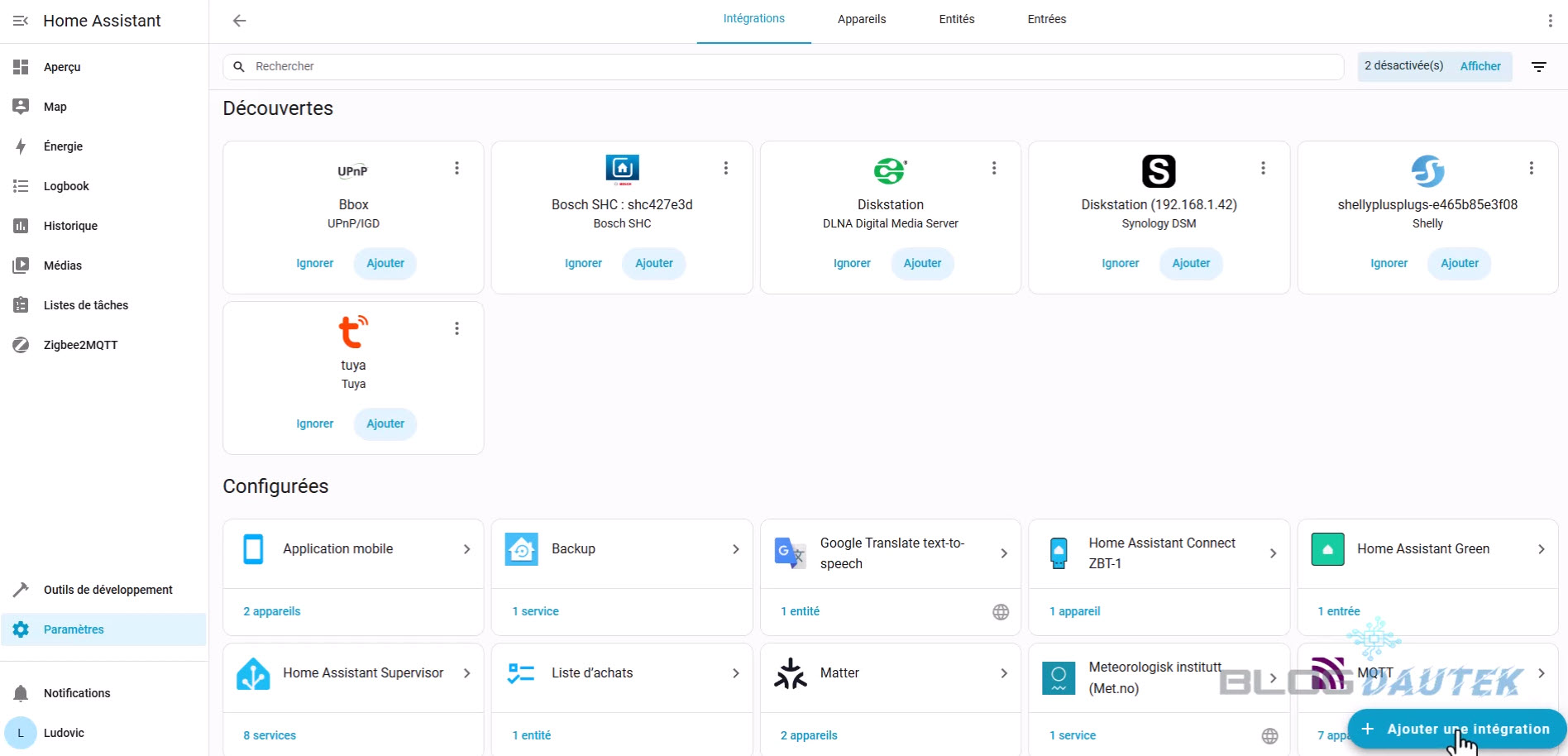Image resolution: width=1568 pixels, height=756 pixels.
Task: Open three-dot menu on Bbox card
Action: [457, 169]
